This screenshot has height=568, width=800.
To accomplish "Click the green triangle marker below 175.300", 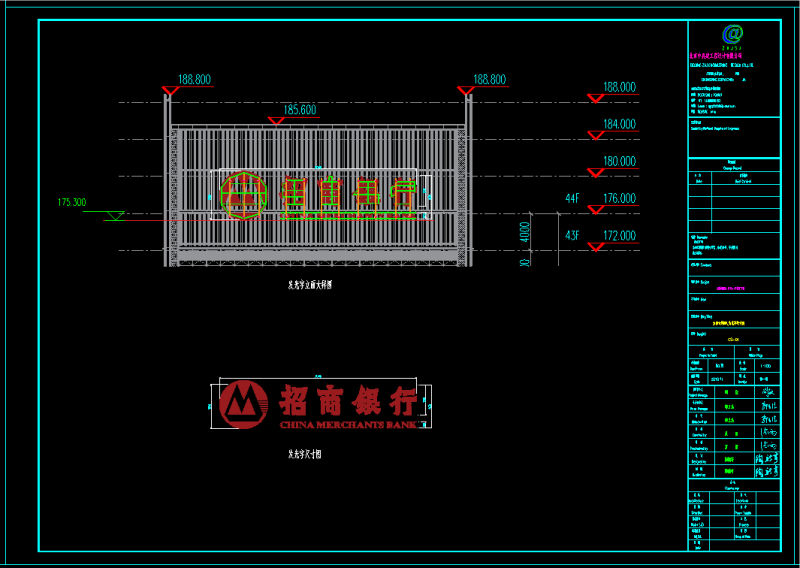I will (114, 216).
